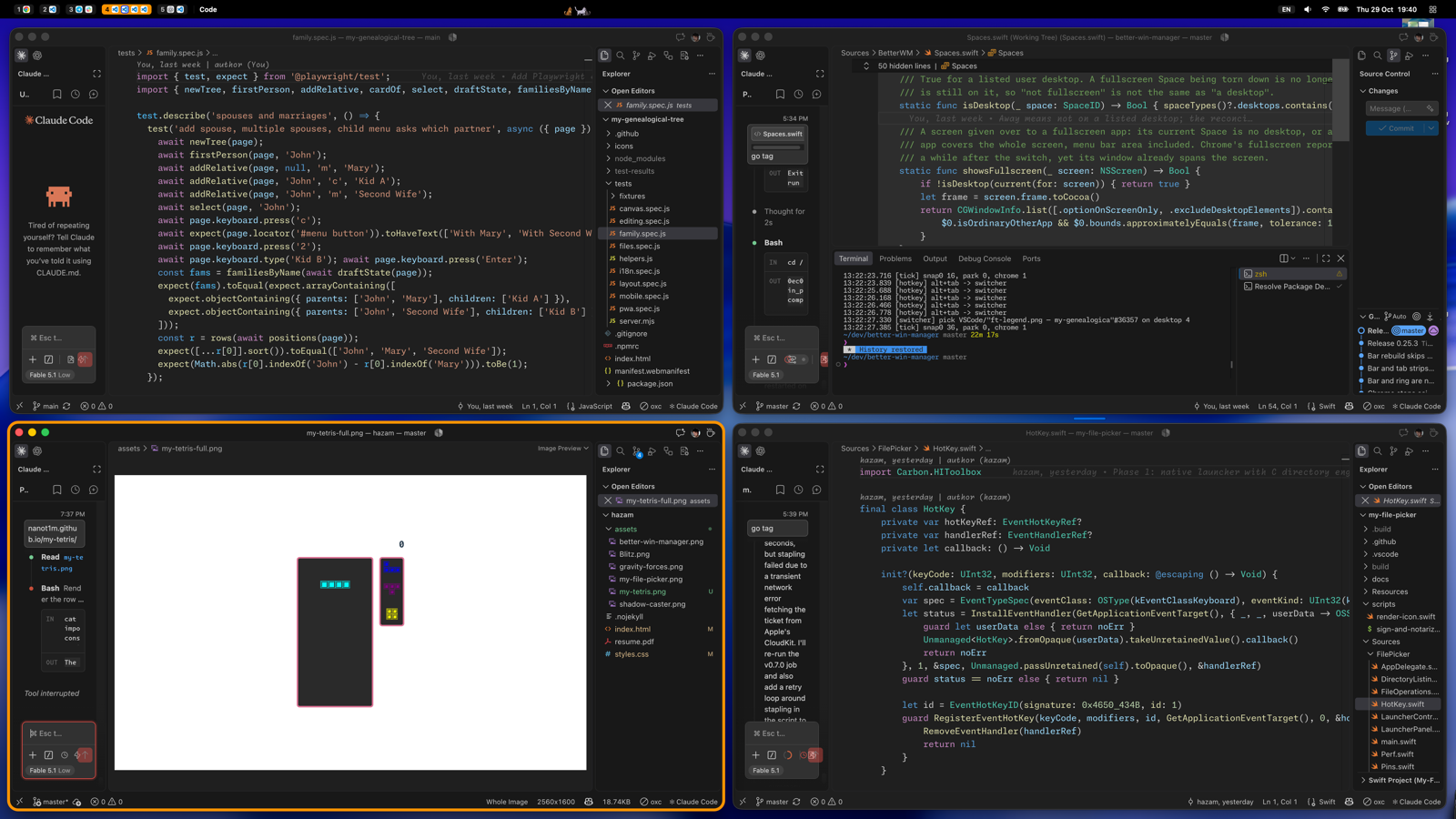Start a new chat in better-win-manager's Claude panel
The height and width of the screenshot is (819, 1456).
pyautogui.click(x=817, y=94)
